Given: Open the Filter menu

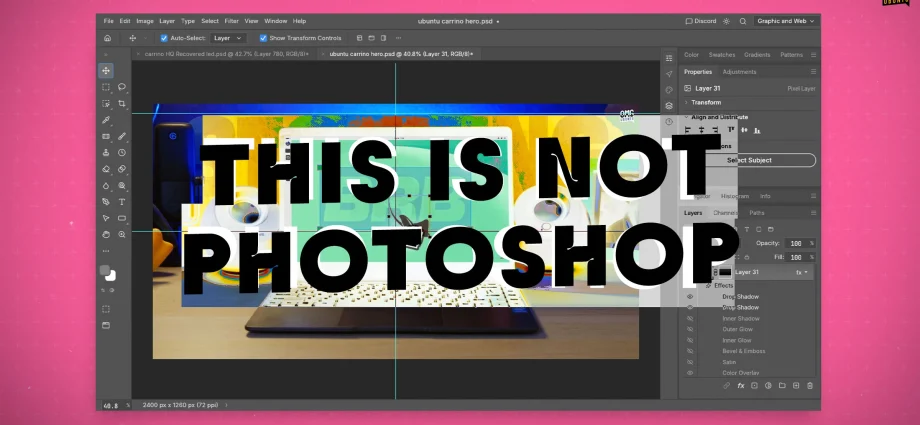Looking at the screenshot, I should point(232,21).
